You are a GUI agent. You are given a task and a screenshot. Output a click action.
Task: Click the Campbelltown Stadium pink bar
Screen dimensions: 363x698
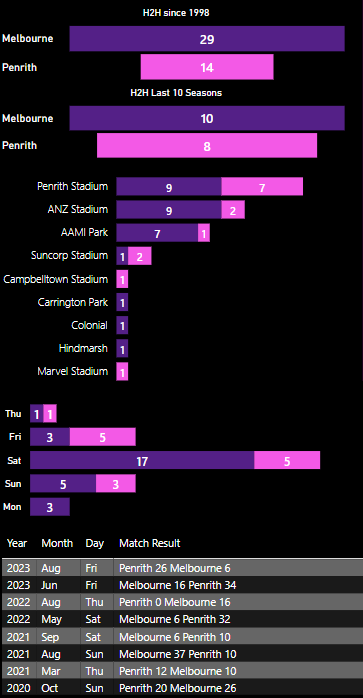tap(122, 279)
